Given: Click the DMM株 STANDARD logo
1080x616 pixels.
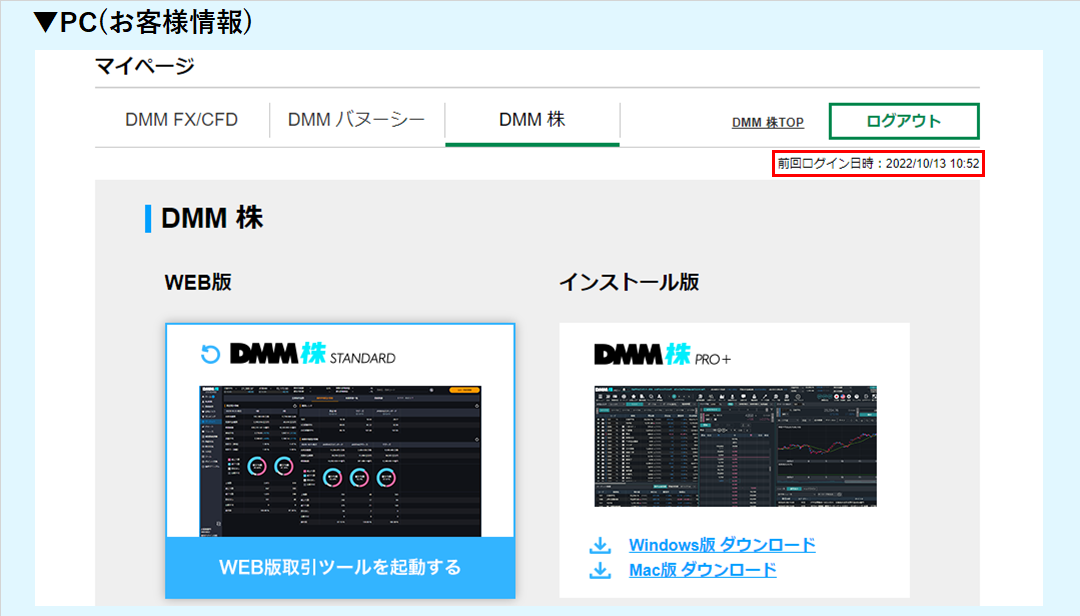Looking at the screenshot, I should click(312, 355).
